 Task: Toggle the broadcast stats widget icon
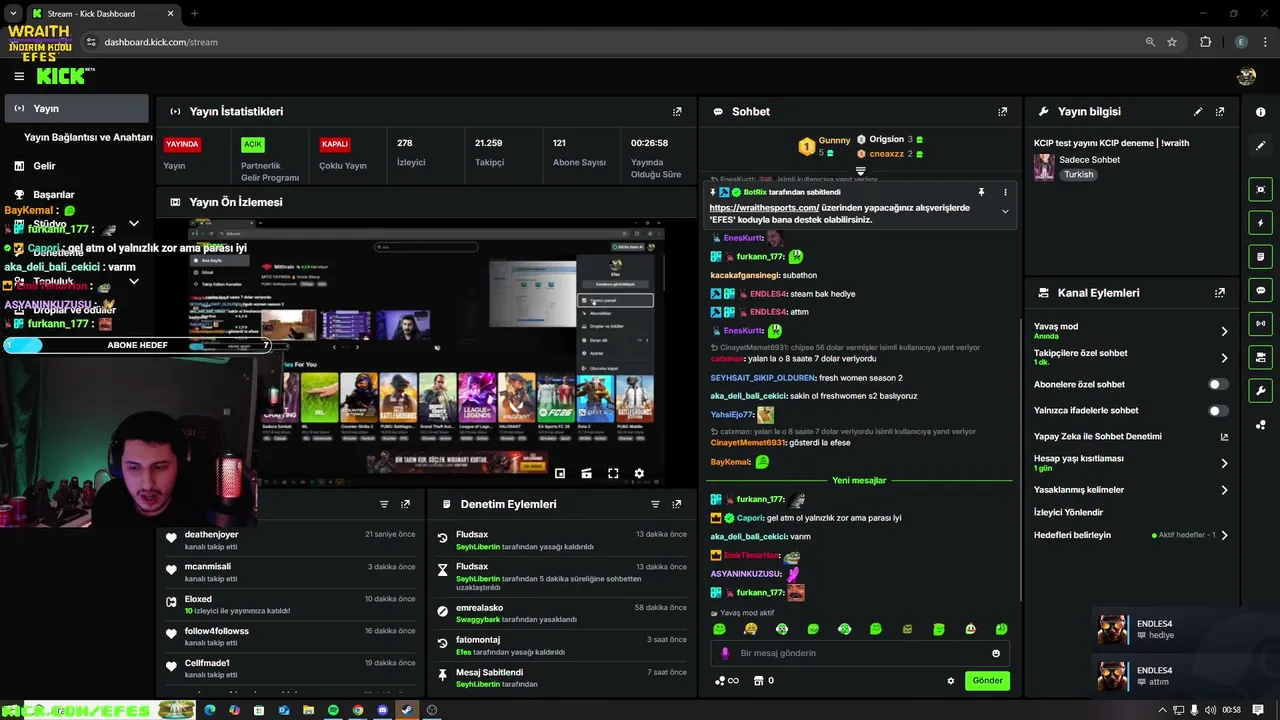coord(1261,323)
